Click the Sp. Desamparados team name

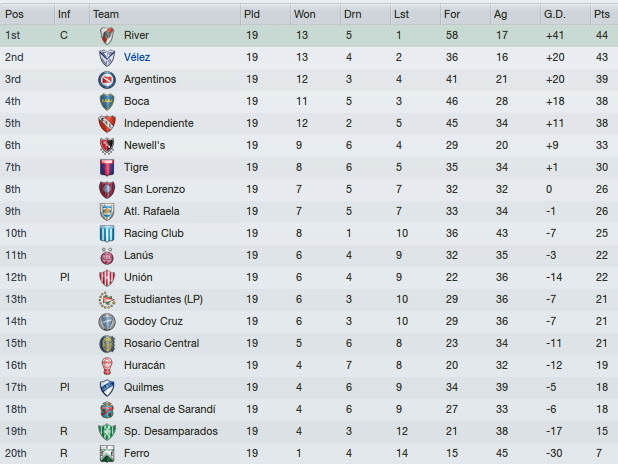tap(171, 431)
